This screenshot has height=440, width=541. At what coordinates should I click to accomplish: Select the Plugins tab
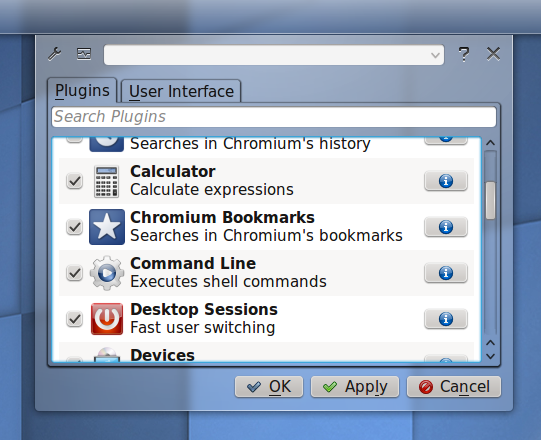(82, 90)
